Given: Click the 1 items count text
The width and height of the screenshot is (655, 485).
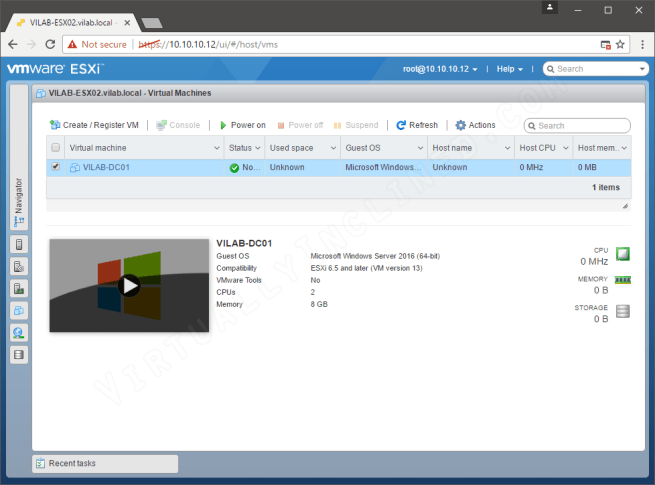Looking at the screenshot, I should 606,187.
